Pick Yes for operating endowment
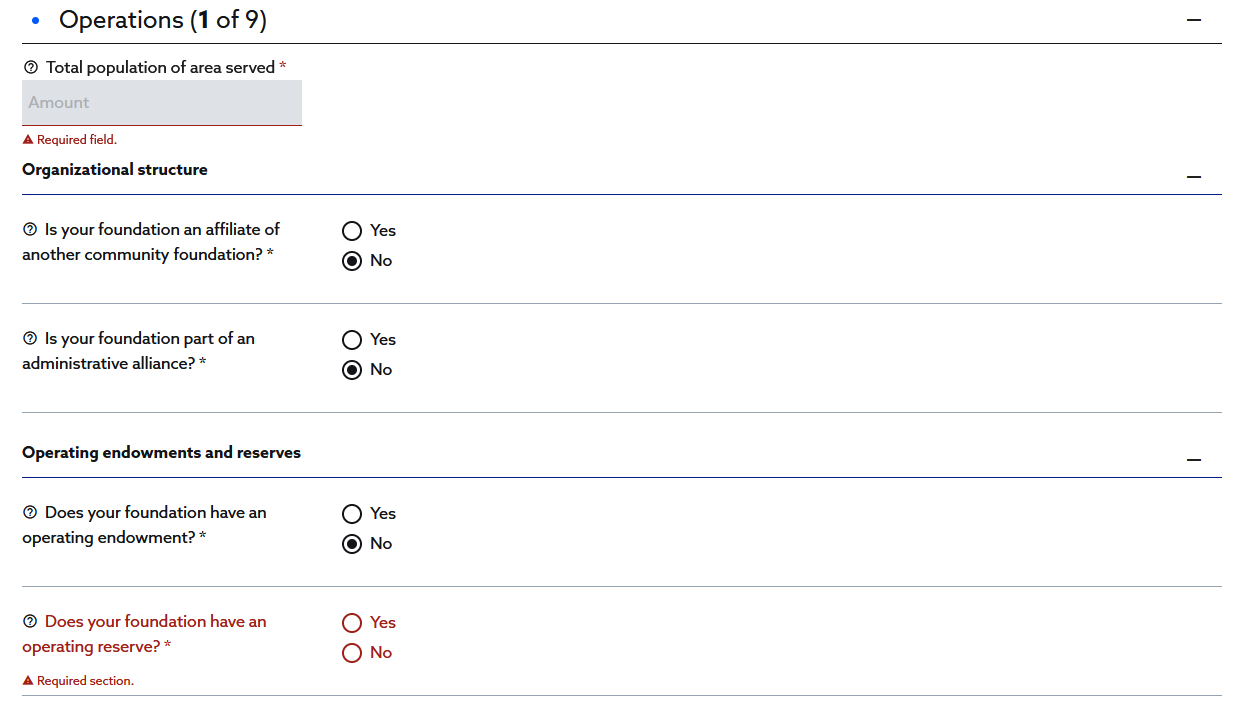Screen dimensions: 1257x710 point(352,514)
